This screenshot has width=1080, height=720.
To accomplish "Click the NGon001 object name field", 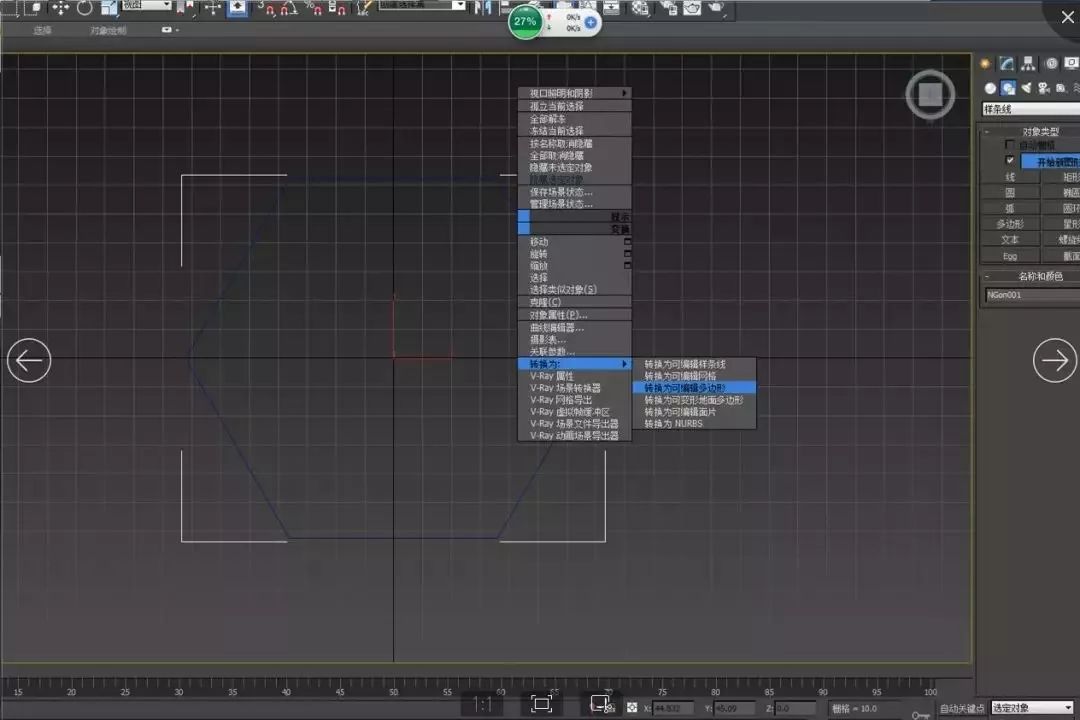I will click(x=1032, y=295).
